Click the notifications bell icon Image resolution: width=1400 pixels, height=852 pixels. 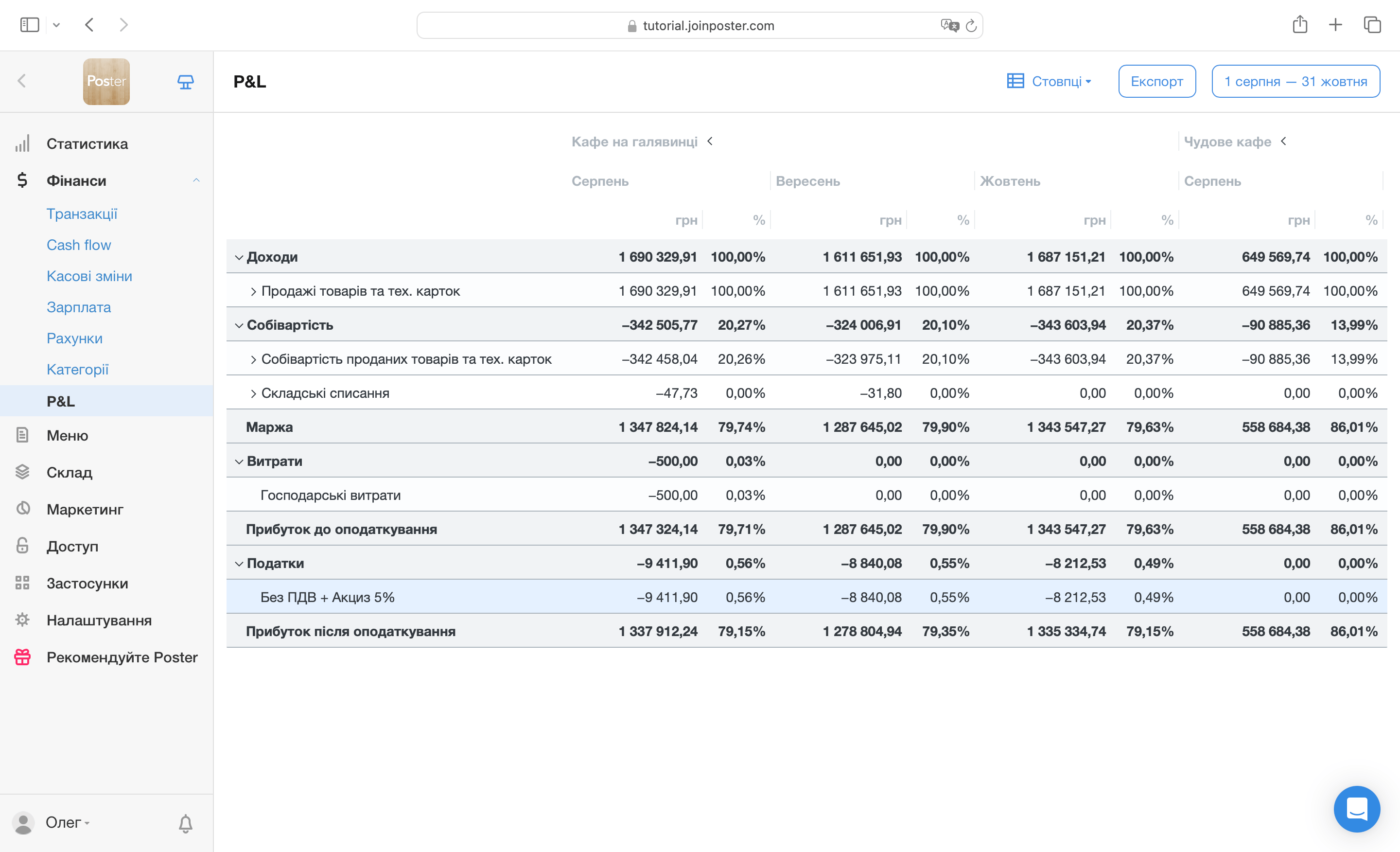185,823
